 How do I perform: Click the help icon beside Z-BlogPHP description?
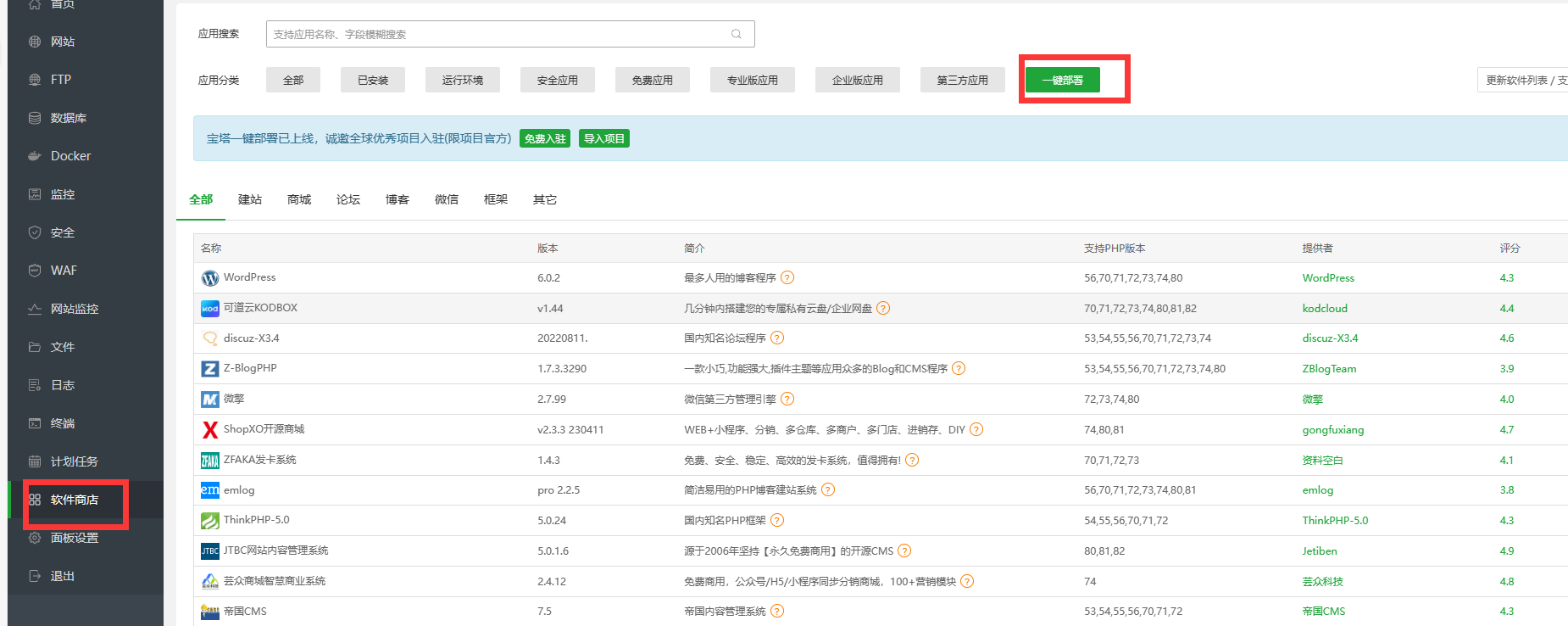coord(959,368)
